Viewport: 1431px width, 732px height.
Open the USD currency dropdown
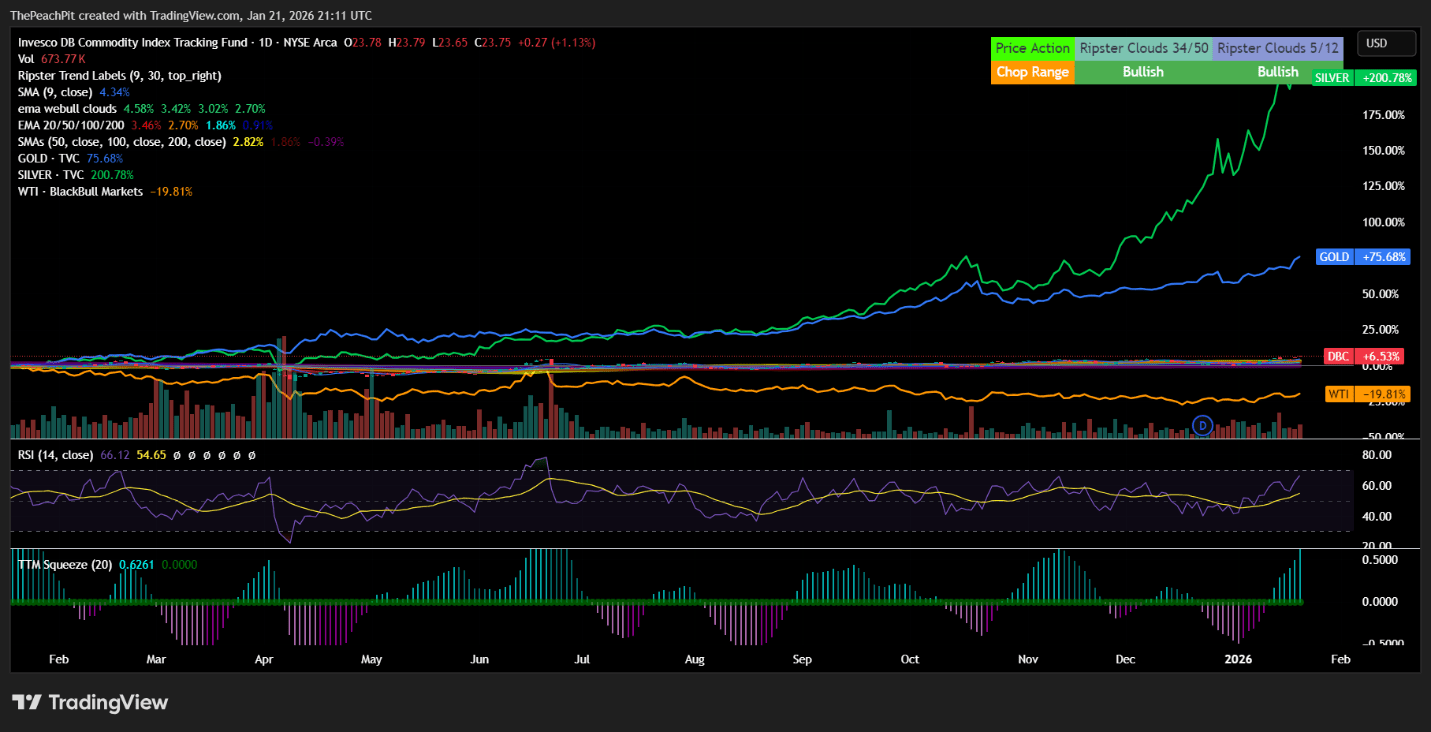1386,43
